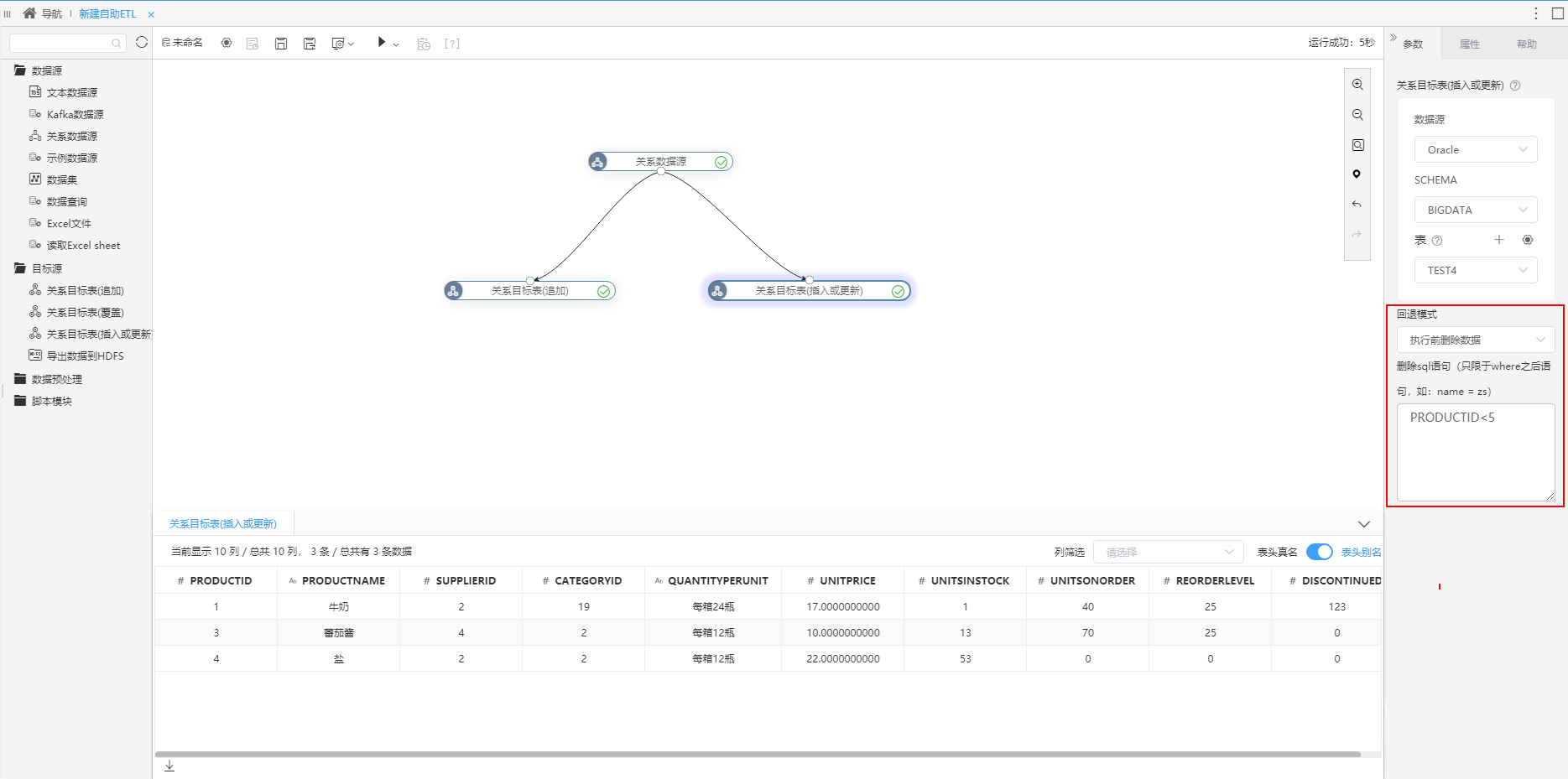Select 文本数据源 in the tree
The width and height of the screenshot is (1568, 779).
point(64,93)
